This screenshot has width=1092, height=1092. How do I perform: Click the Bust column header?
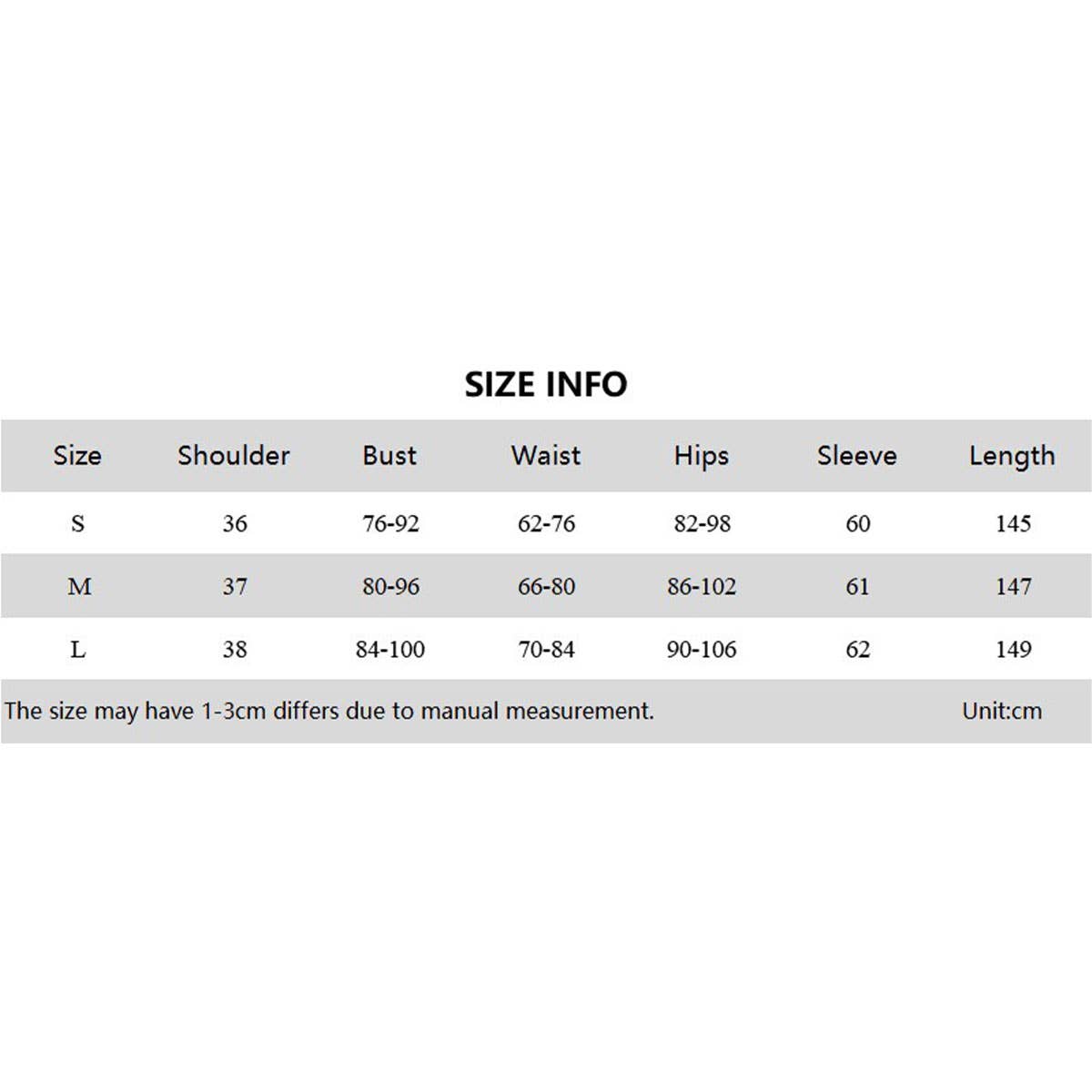point(389,455)
